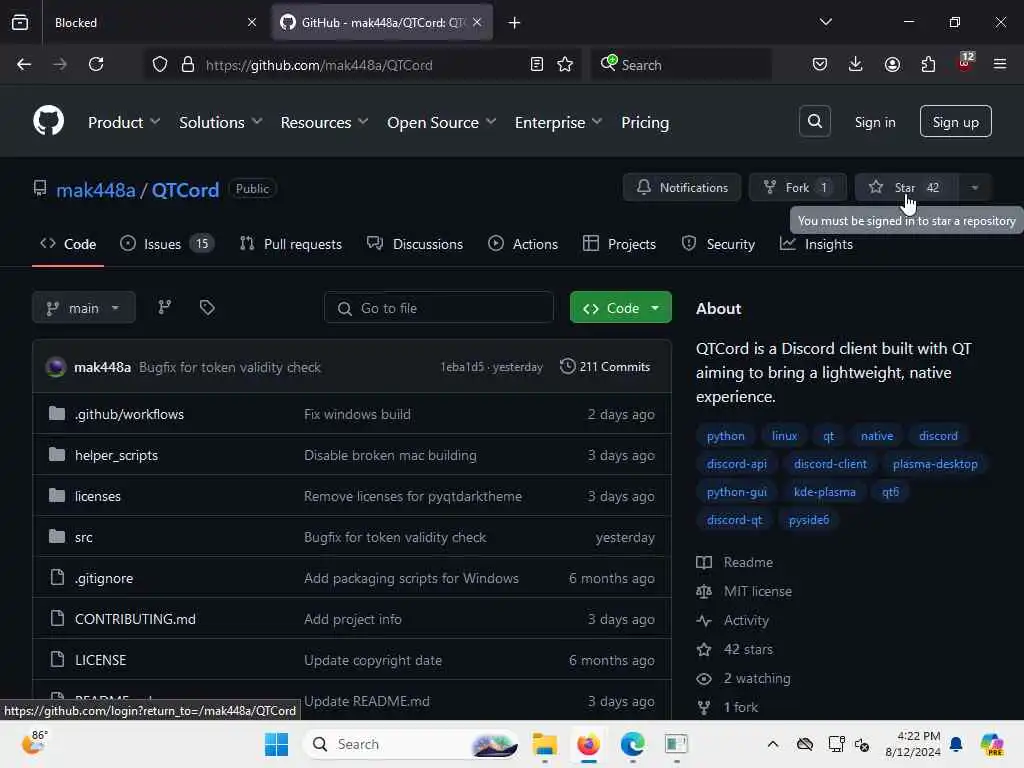Open extensions puzzle icon

tap(928, 65)
